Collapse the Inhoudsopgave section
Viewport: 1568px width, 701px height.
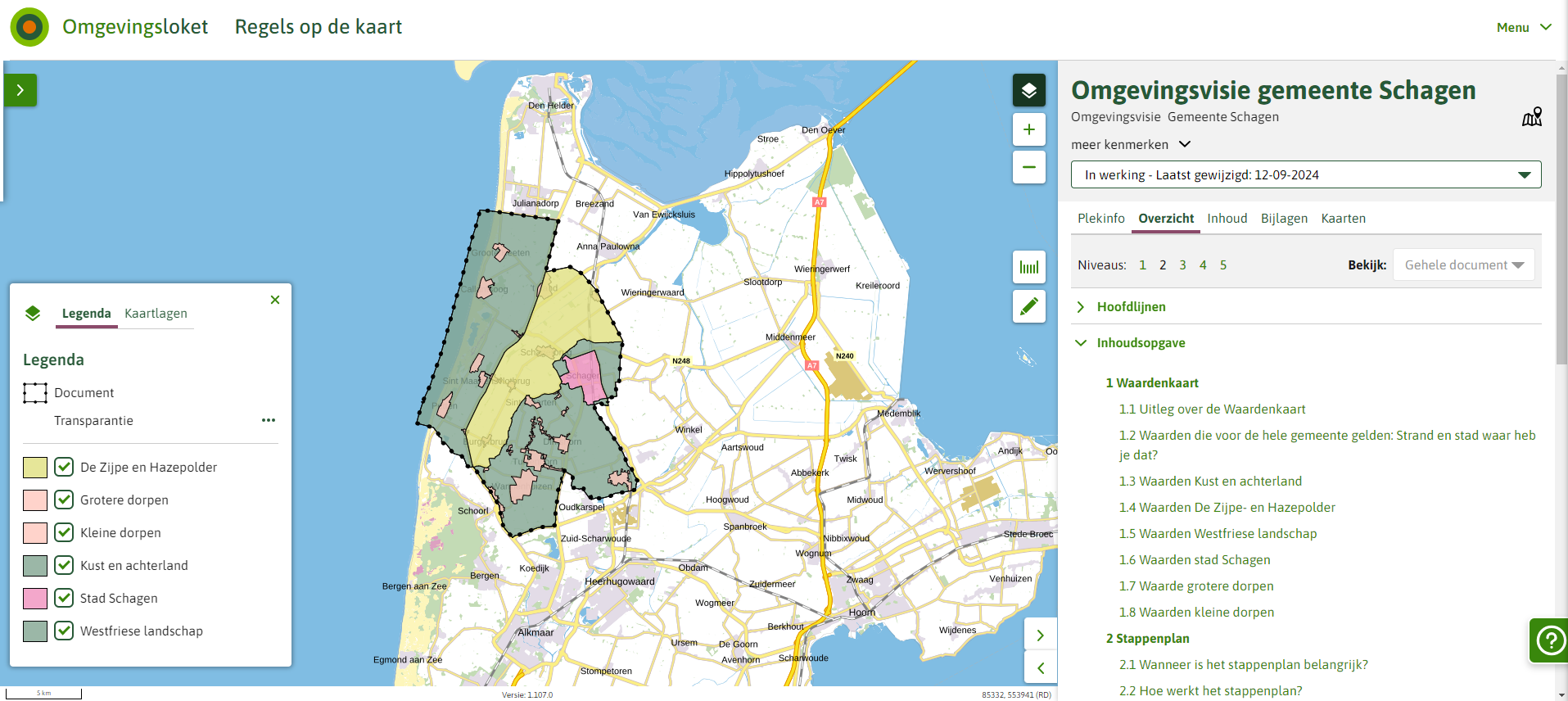pyautogui.click(x=1141, y=342)
